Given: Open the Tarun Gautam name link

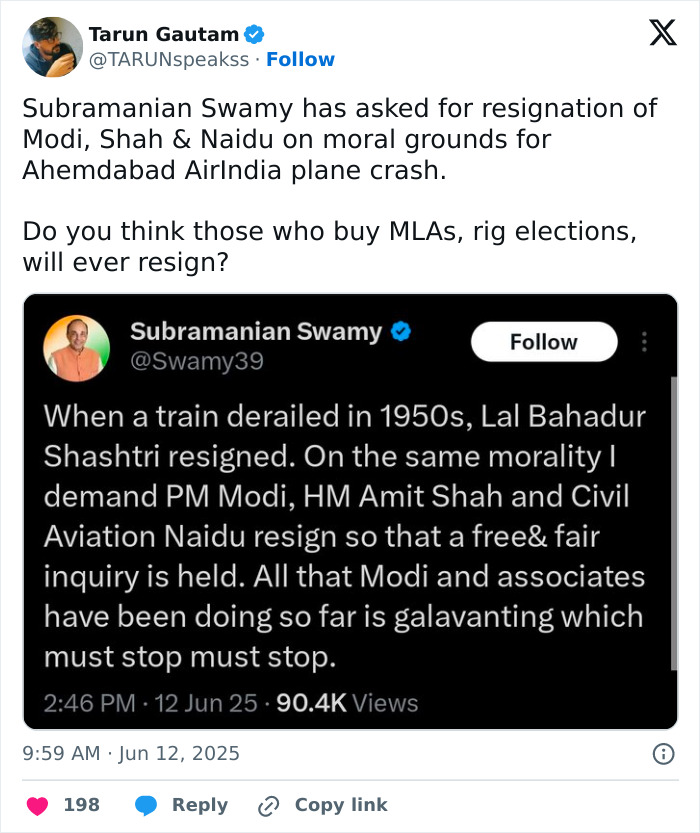Looking at the screenshot, I should 165,34.
